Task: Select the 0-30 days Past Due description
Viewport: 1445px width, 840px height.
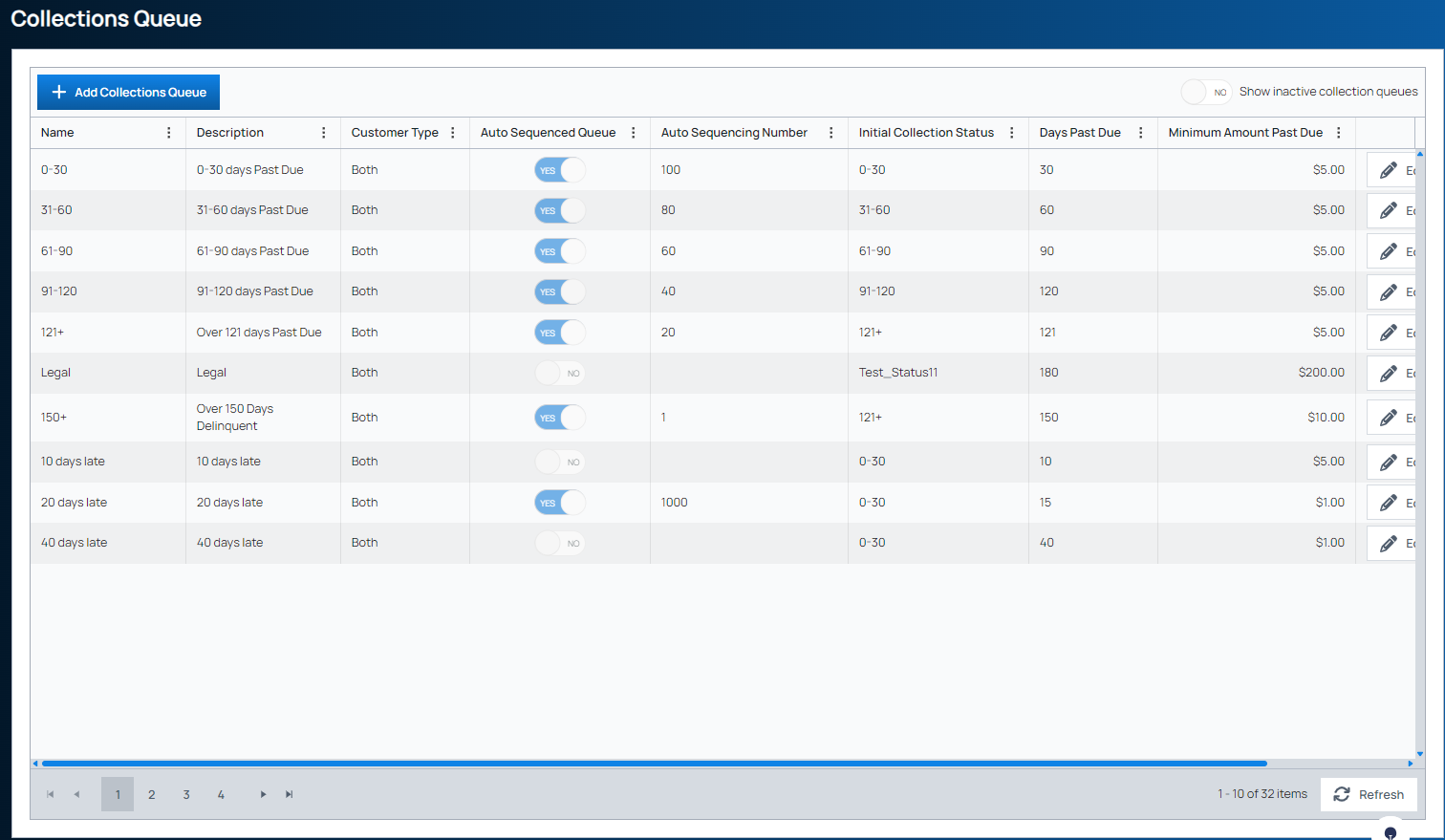Action: tap(250, 170)
